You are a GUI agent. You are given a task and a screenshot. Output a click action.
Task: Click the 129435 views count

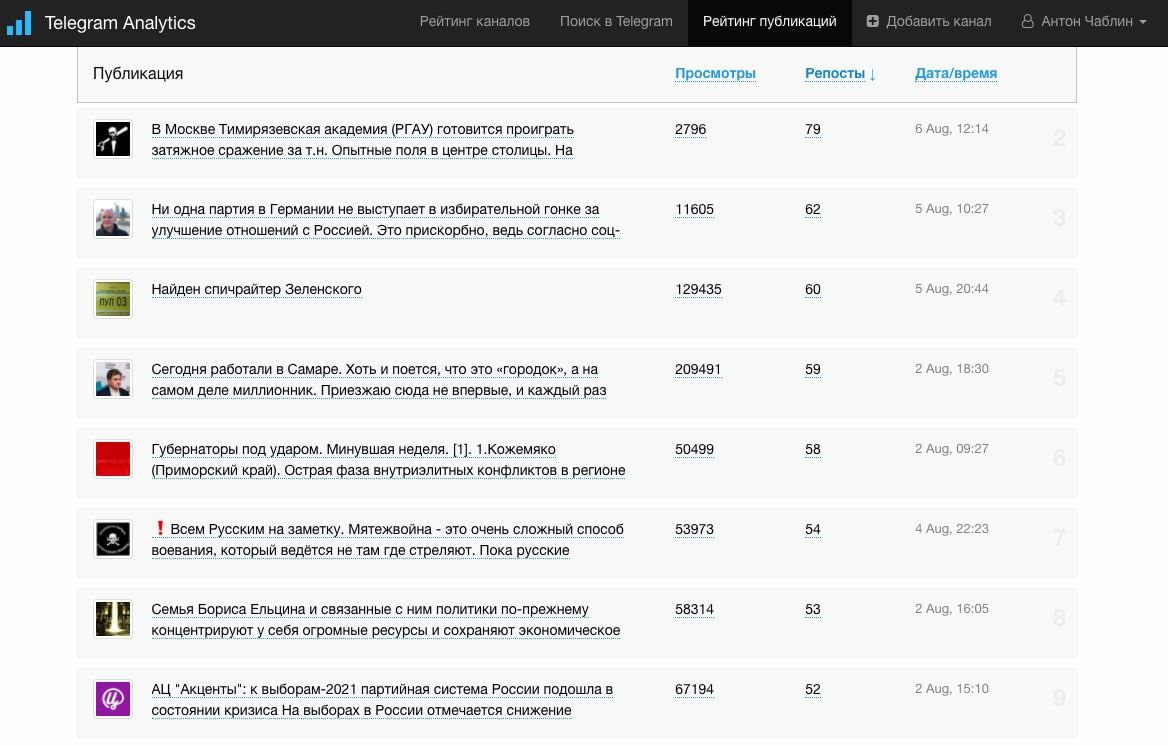[x=698, y=289]
